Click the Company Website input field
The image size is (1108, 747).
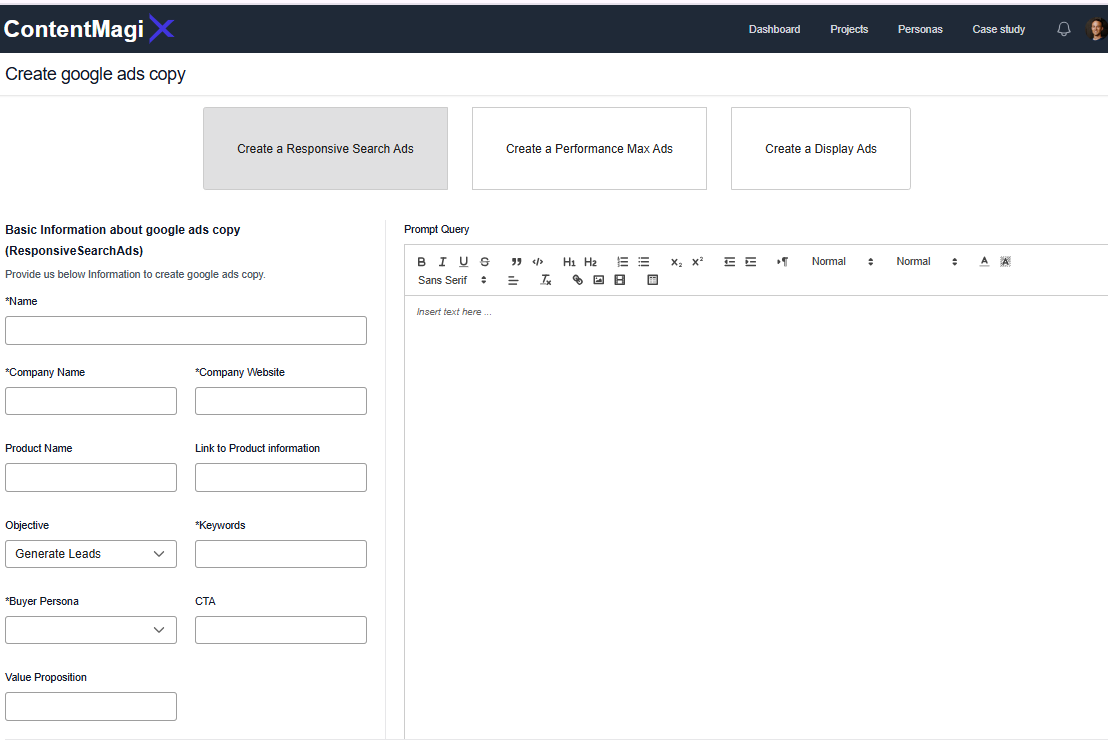coord(281,401)
